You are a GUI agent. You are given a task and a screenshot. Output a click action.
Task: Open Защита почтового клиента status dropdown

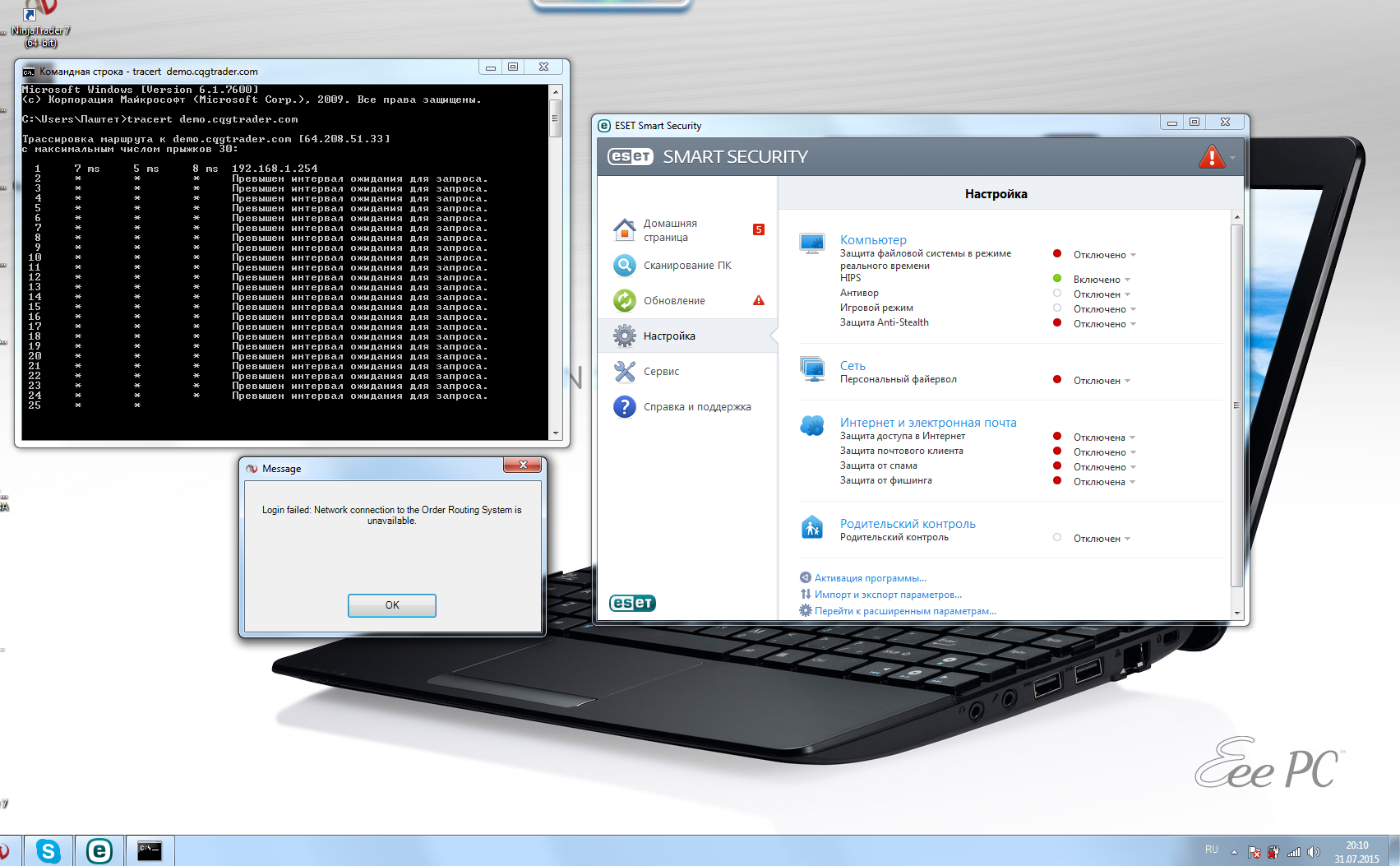click(1104, 452)
